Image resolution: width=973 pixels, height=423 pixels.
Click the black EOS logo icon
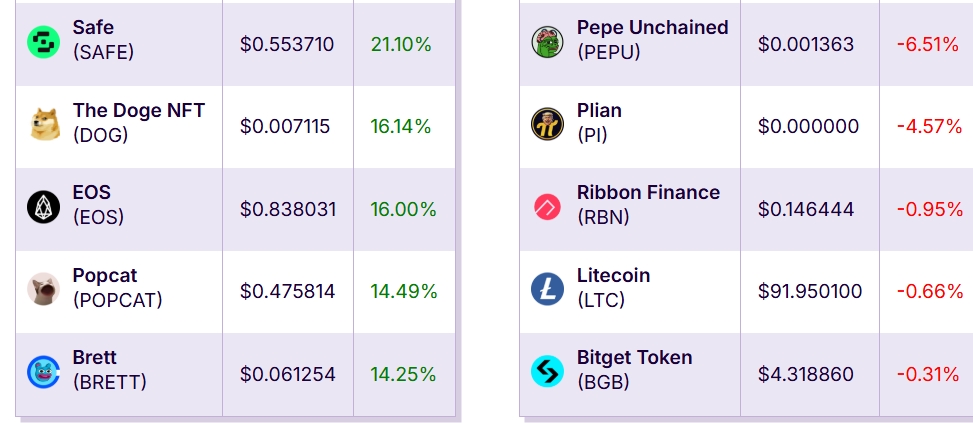pos(43,207)
